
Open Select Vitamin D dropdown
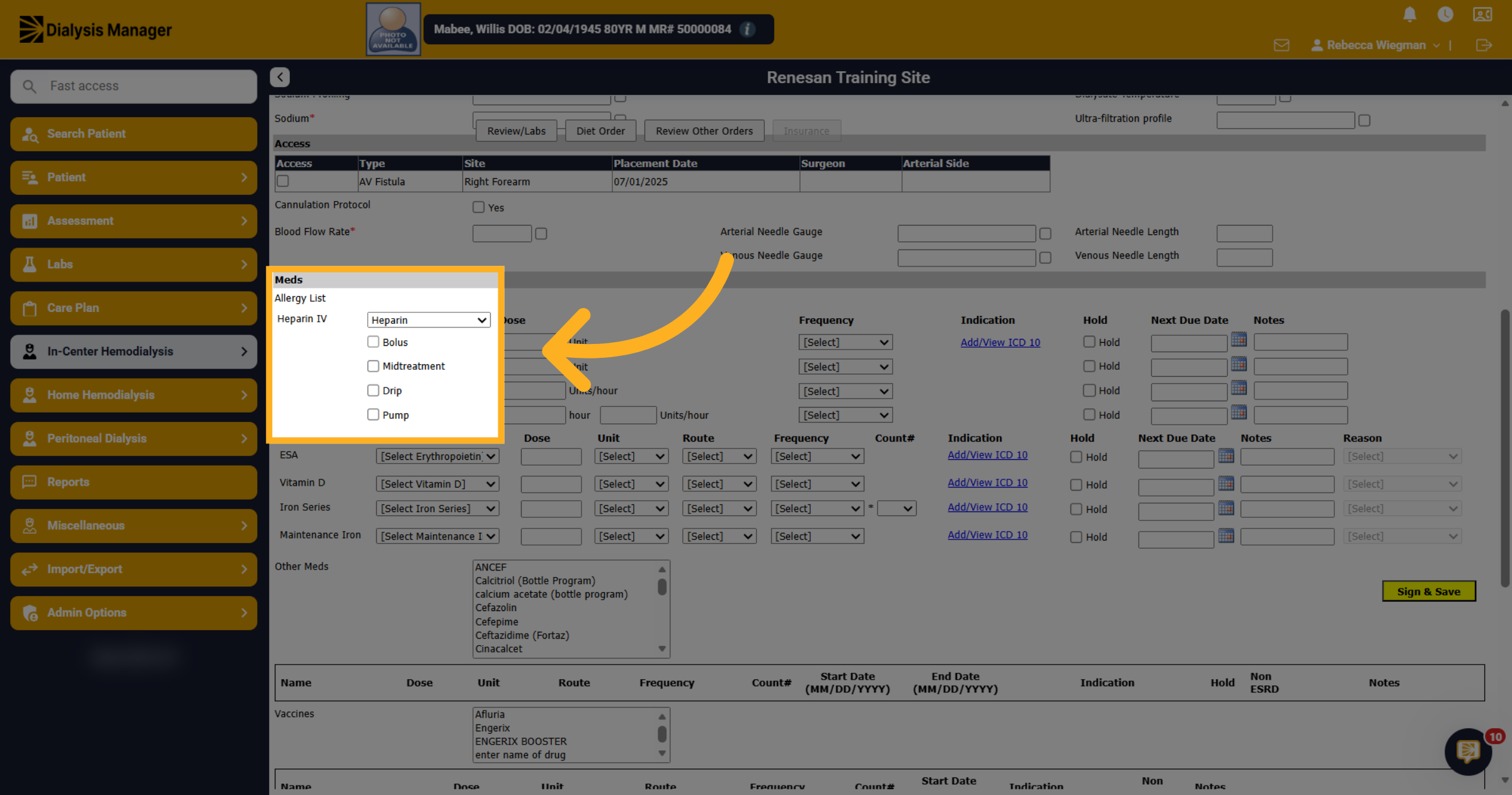[x=437, y=484]
